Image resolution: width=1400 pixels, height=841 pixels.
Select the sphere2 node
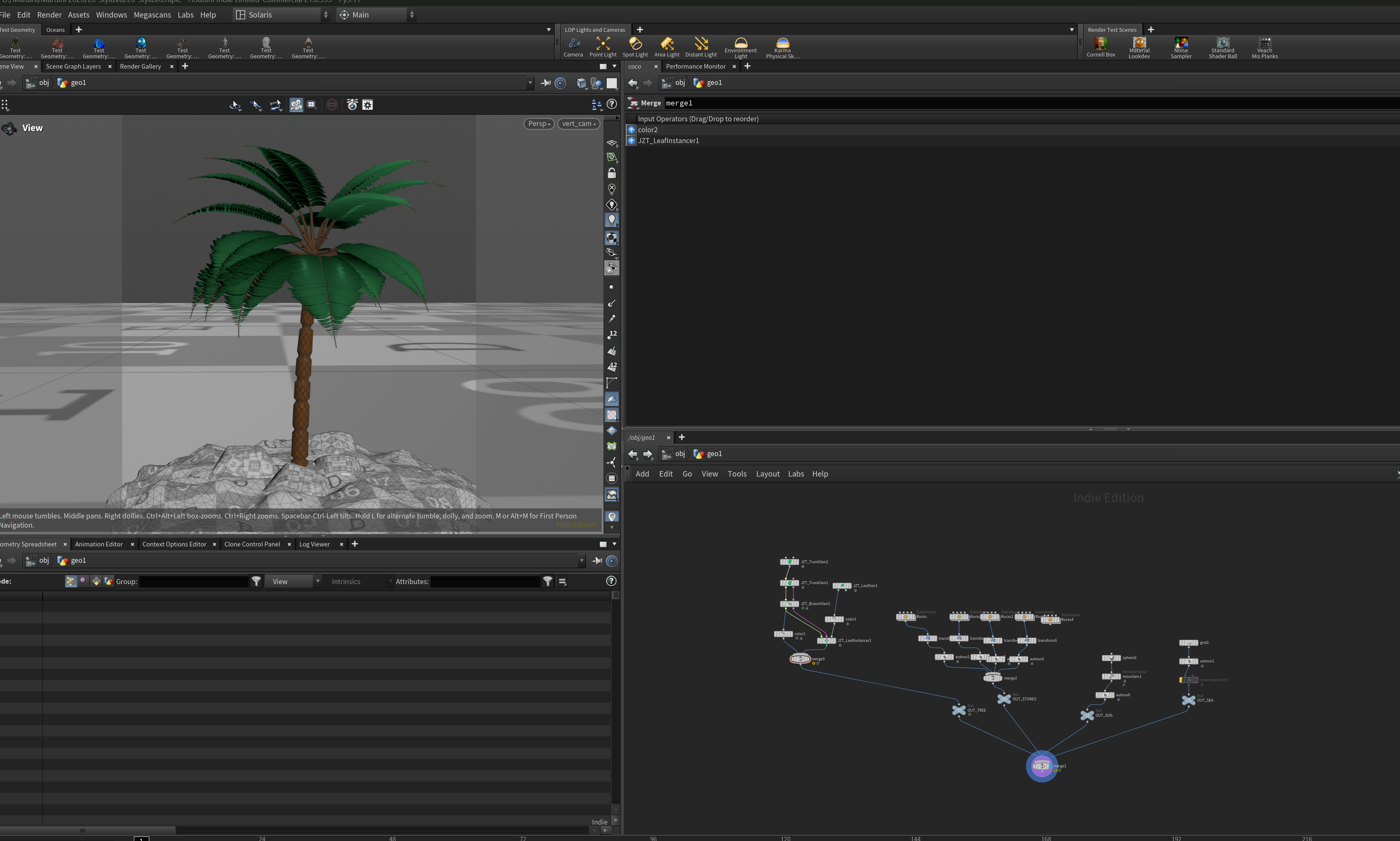point(1111,658)
